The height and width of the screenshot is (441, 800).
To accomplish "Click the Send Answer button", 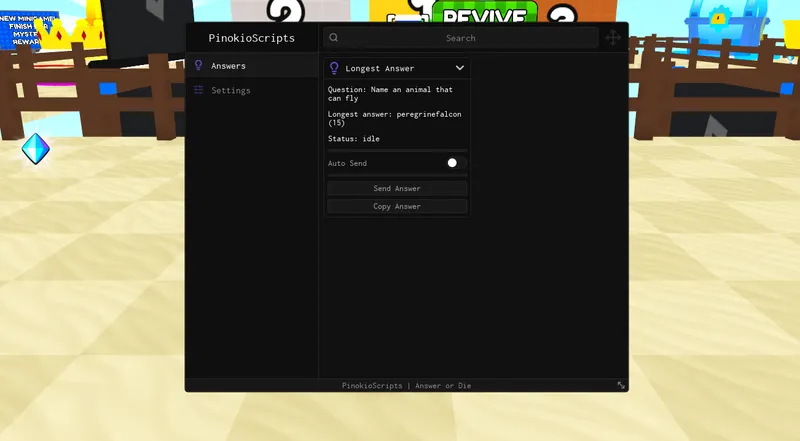I will [x=397, y=188].
